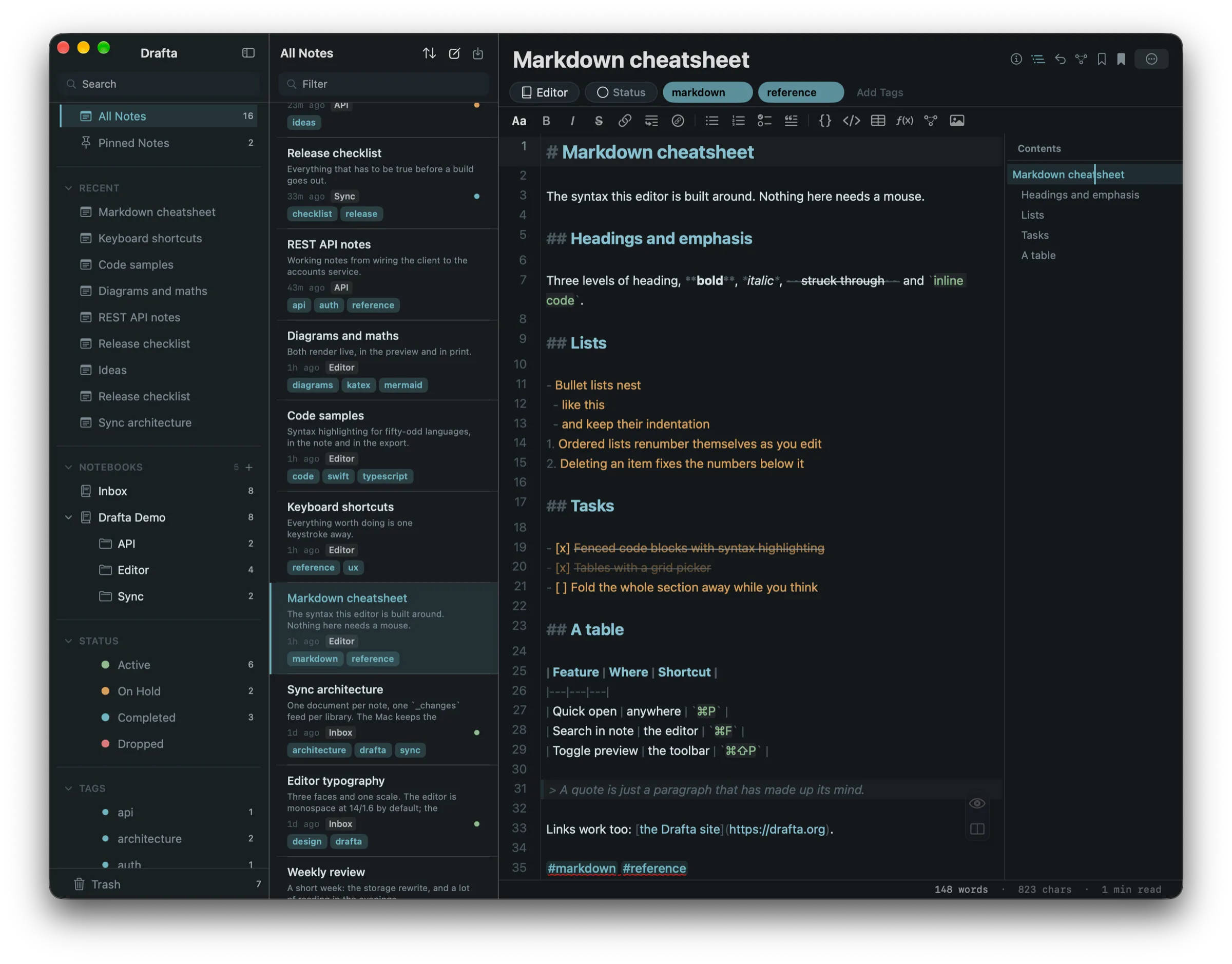Insert a link using the chain icon
Screen dimensions: 1232x964
point(624,121)
